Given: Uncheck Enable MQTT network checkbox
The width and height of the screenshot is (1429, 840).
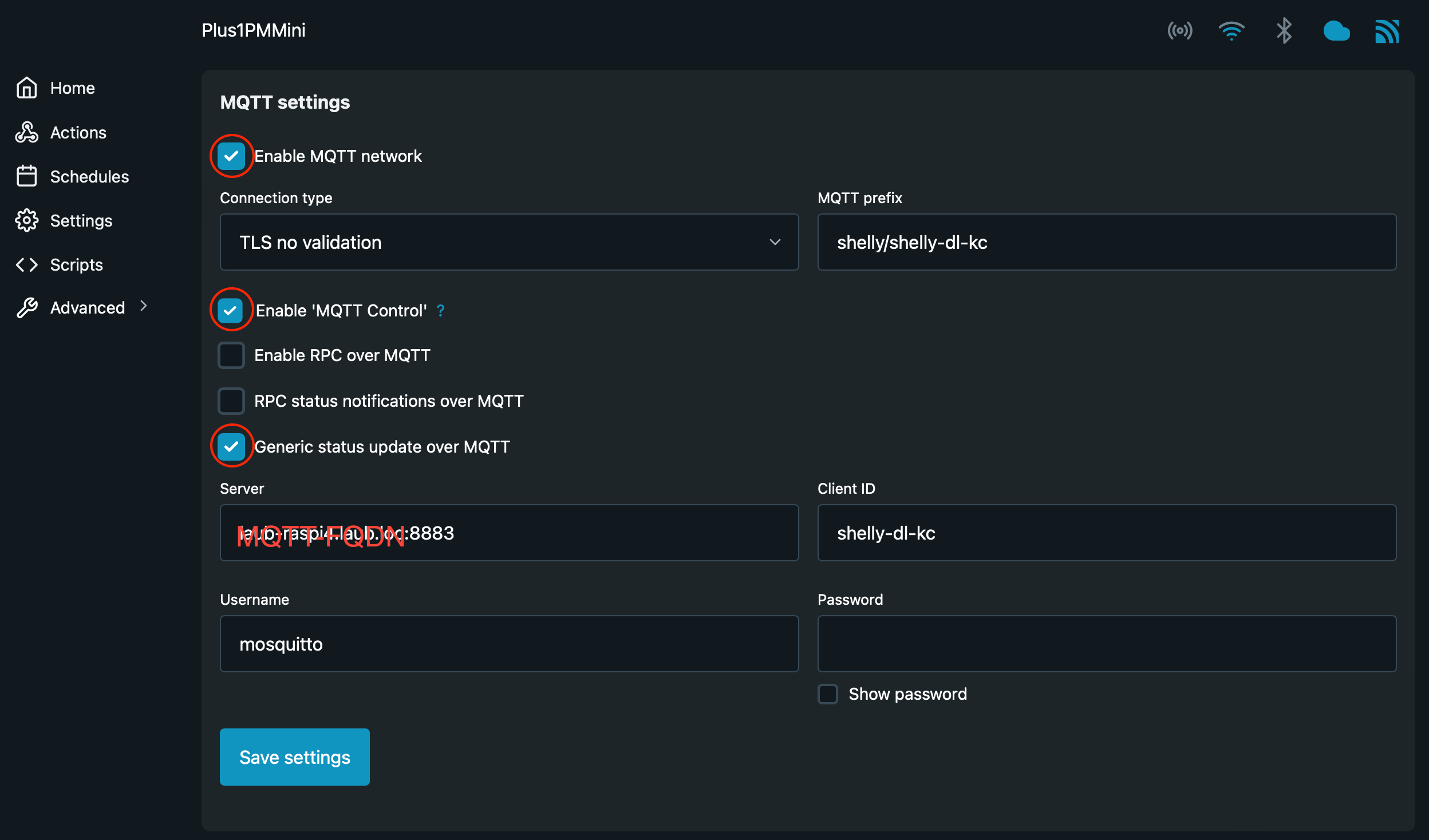Looking at the screenshot, I should 231,156.
